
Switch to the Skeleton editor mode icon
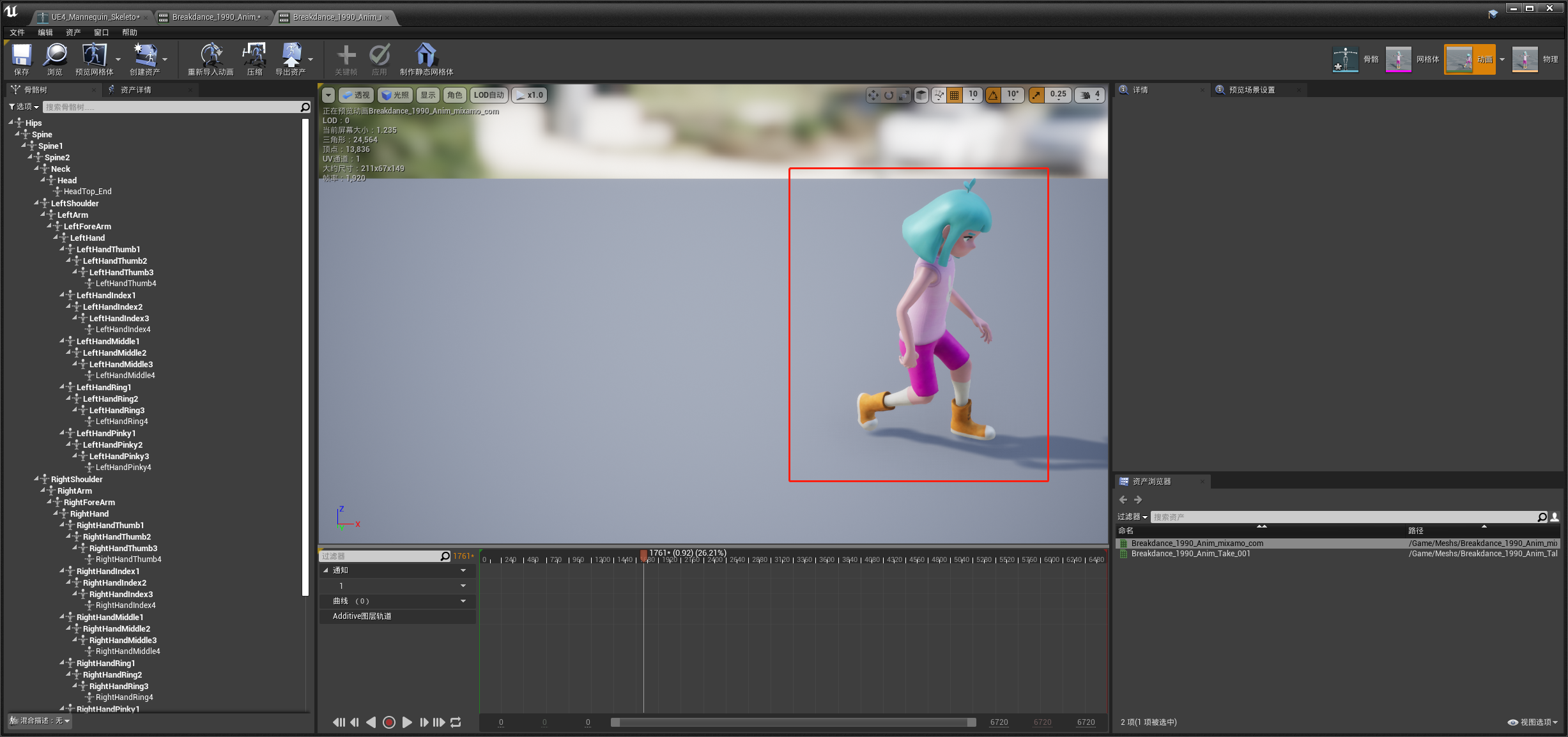pyautogui.click(x=1346, y=59)
